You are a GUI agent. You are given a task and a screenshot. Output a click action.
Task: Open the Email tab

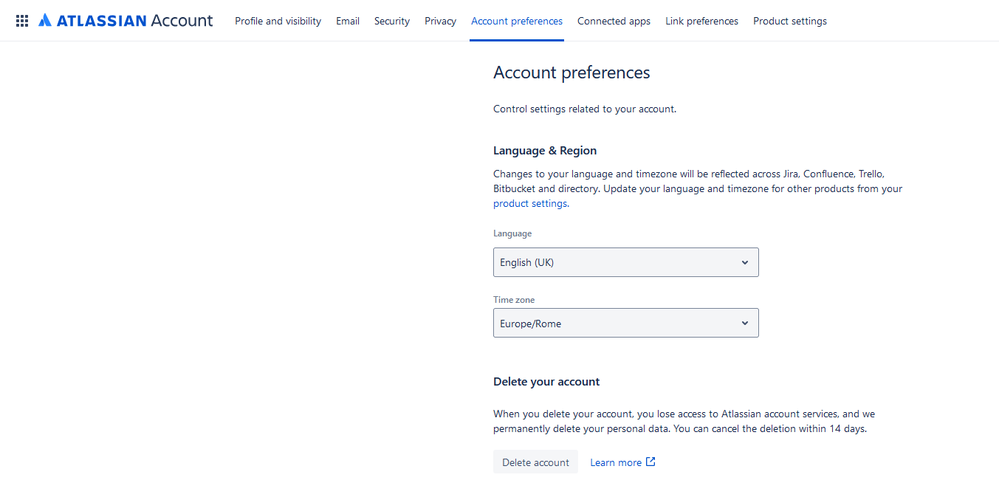click(348, 21)
